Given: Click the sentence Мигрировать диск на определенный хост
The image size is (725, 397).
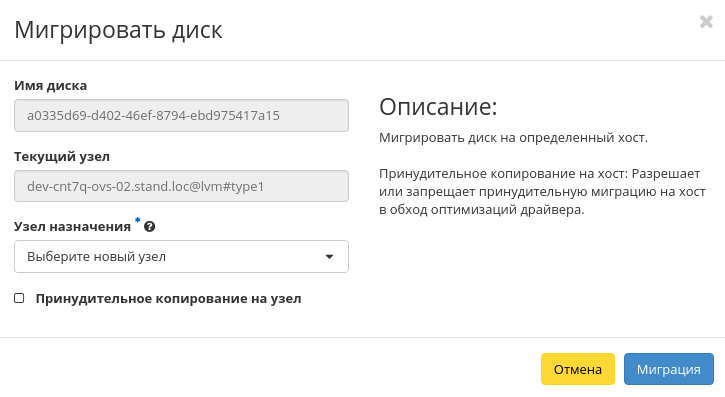Looking at the screenshot, I should [x=513, y=138].
